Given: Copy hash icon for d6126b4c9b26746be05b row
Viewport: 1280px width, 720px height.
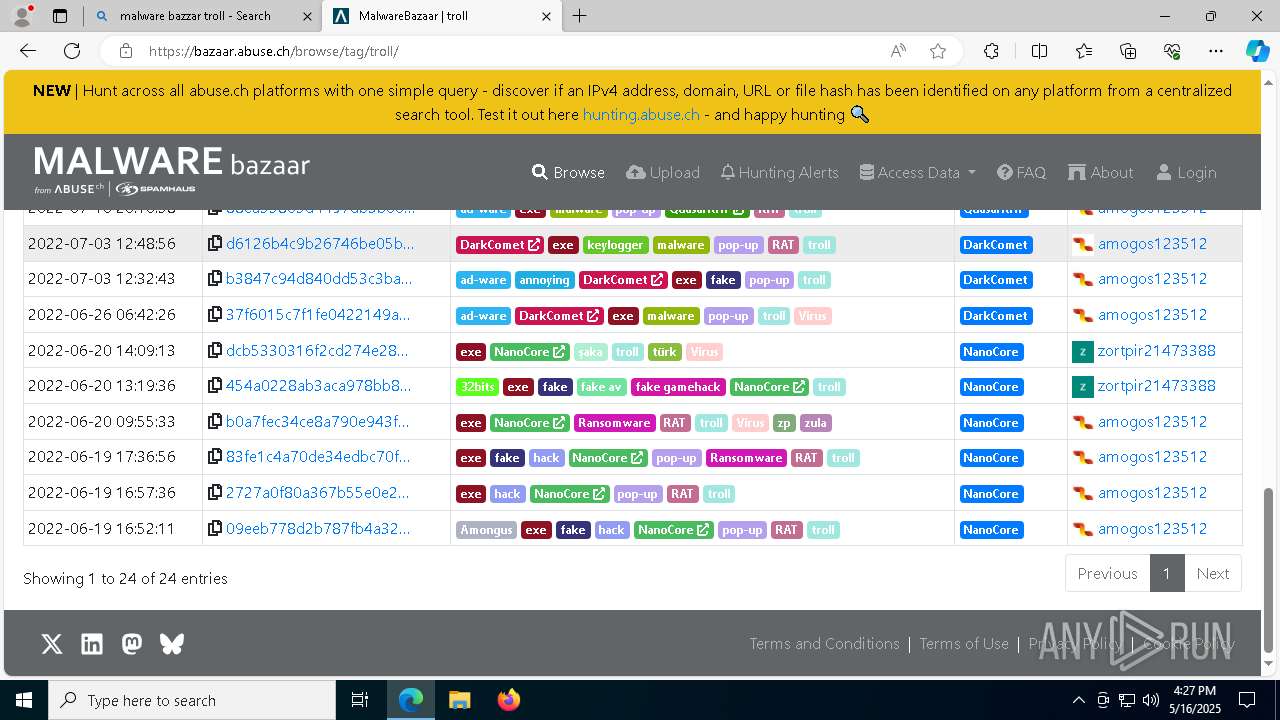Looking at the screenshot, I should click(x=215, y=244).
